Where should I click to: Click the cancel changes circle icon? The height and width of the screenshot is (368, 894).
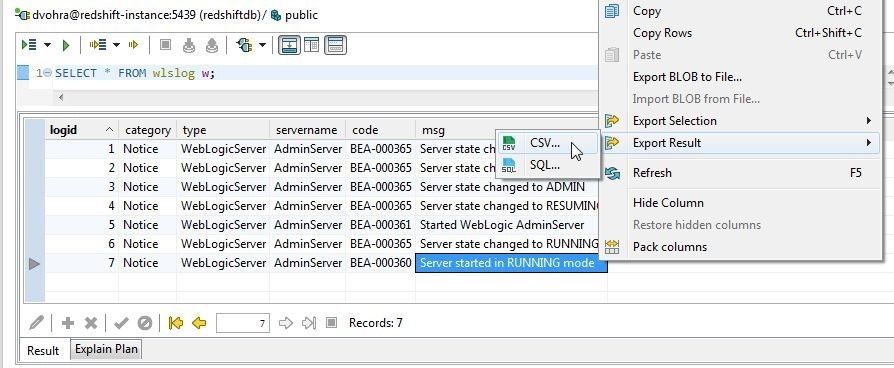tap(145, 323)
